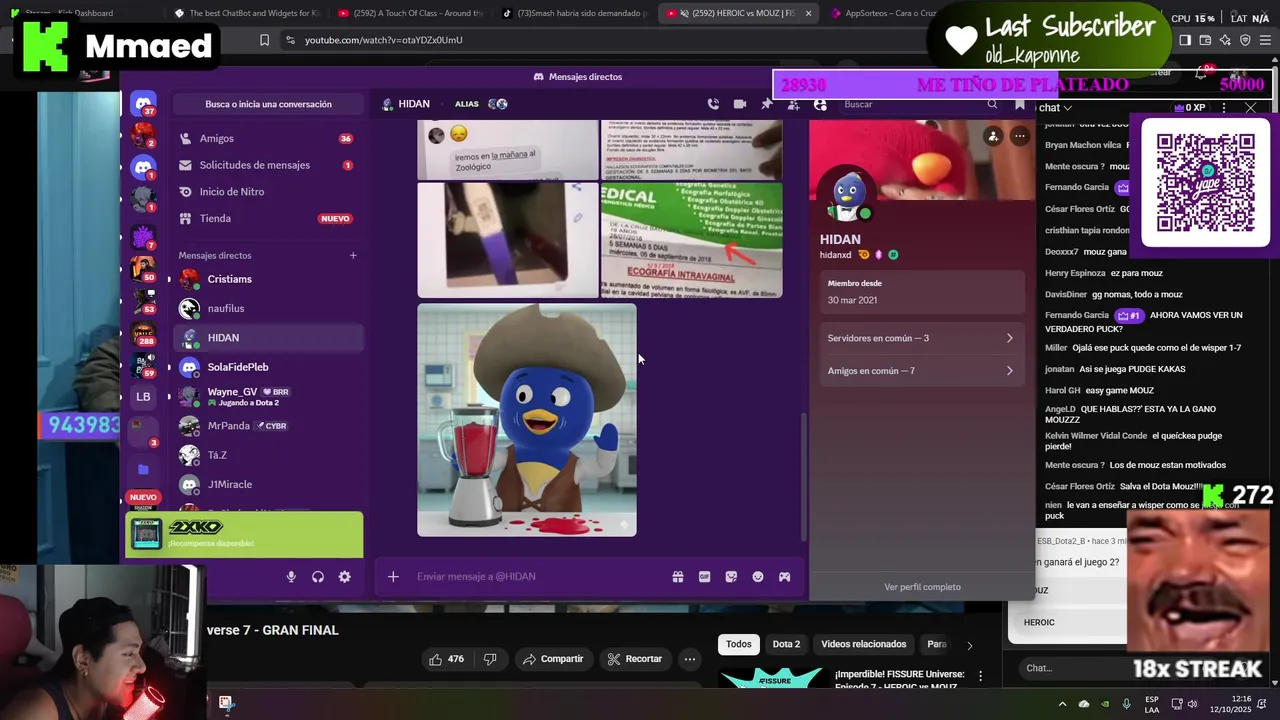1280x720 pixels.
Task: Switch to Smash habría sido demandado tab
Action: 574,13
